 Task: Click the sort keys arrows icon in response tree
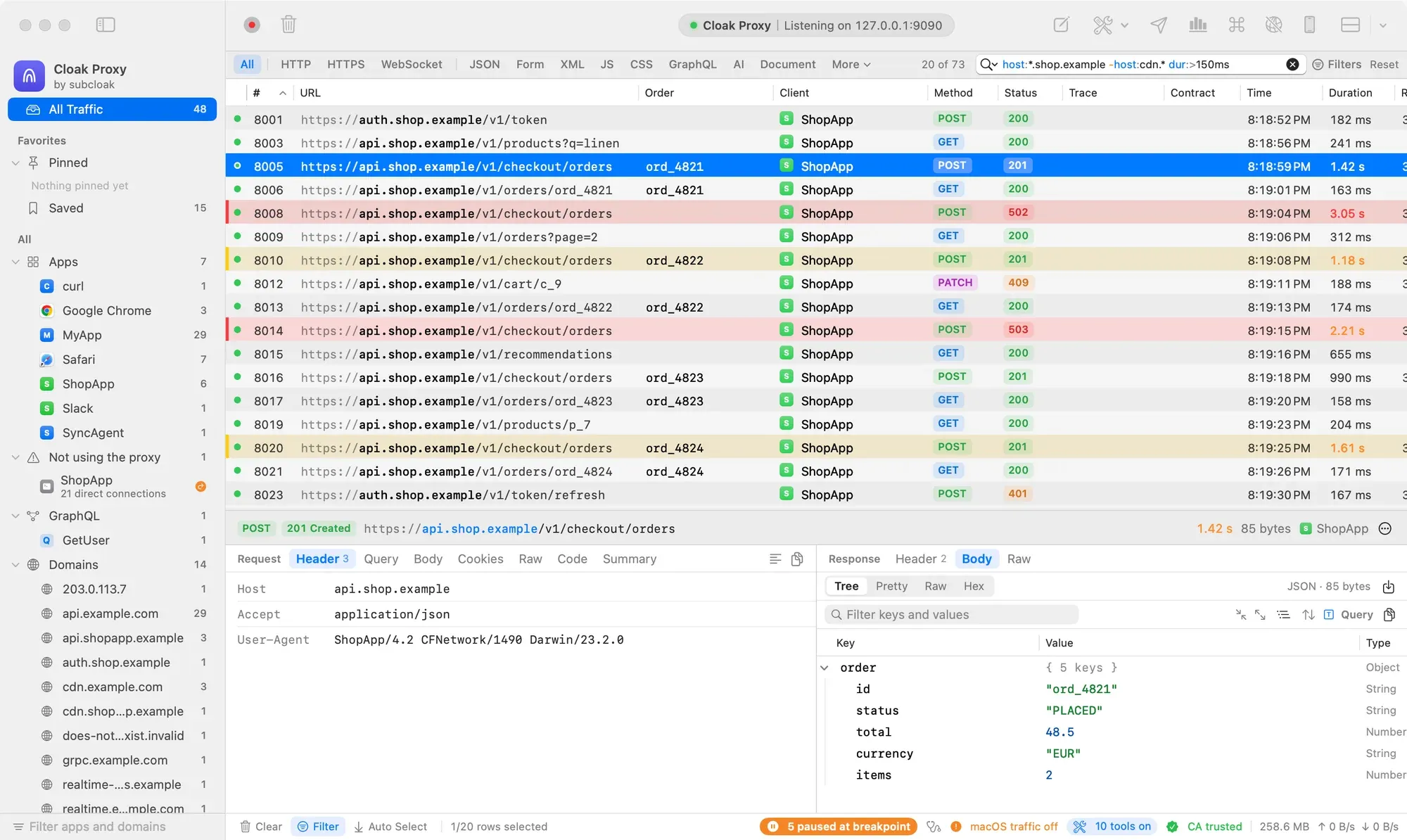(1308, 614)
